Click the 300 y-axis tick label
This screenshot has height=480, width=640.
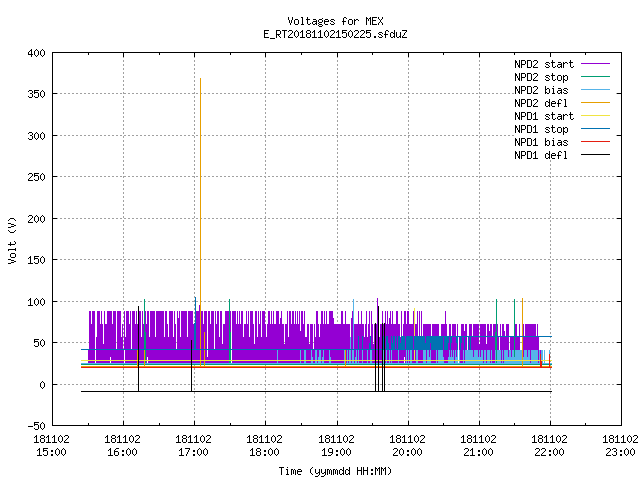click(x=36, y=136)
